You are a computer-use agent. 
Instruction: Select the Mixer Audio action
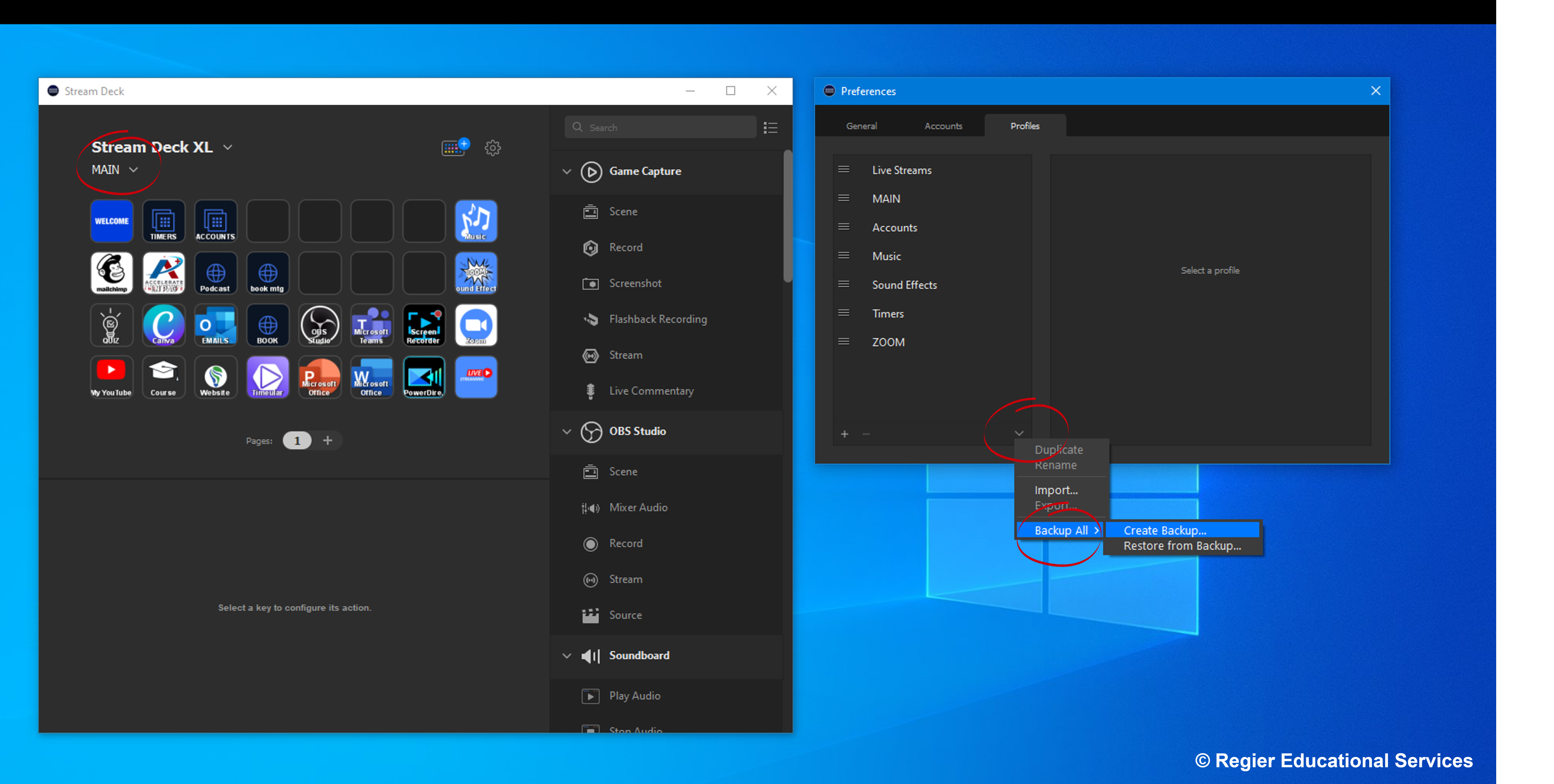point(667,508)
